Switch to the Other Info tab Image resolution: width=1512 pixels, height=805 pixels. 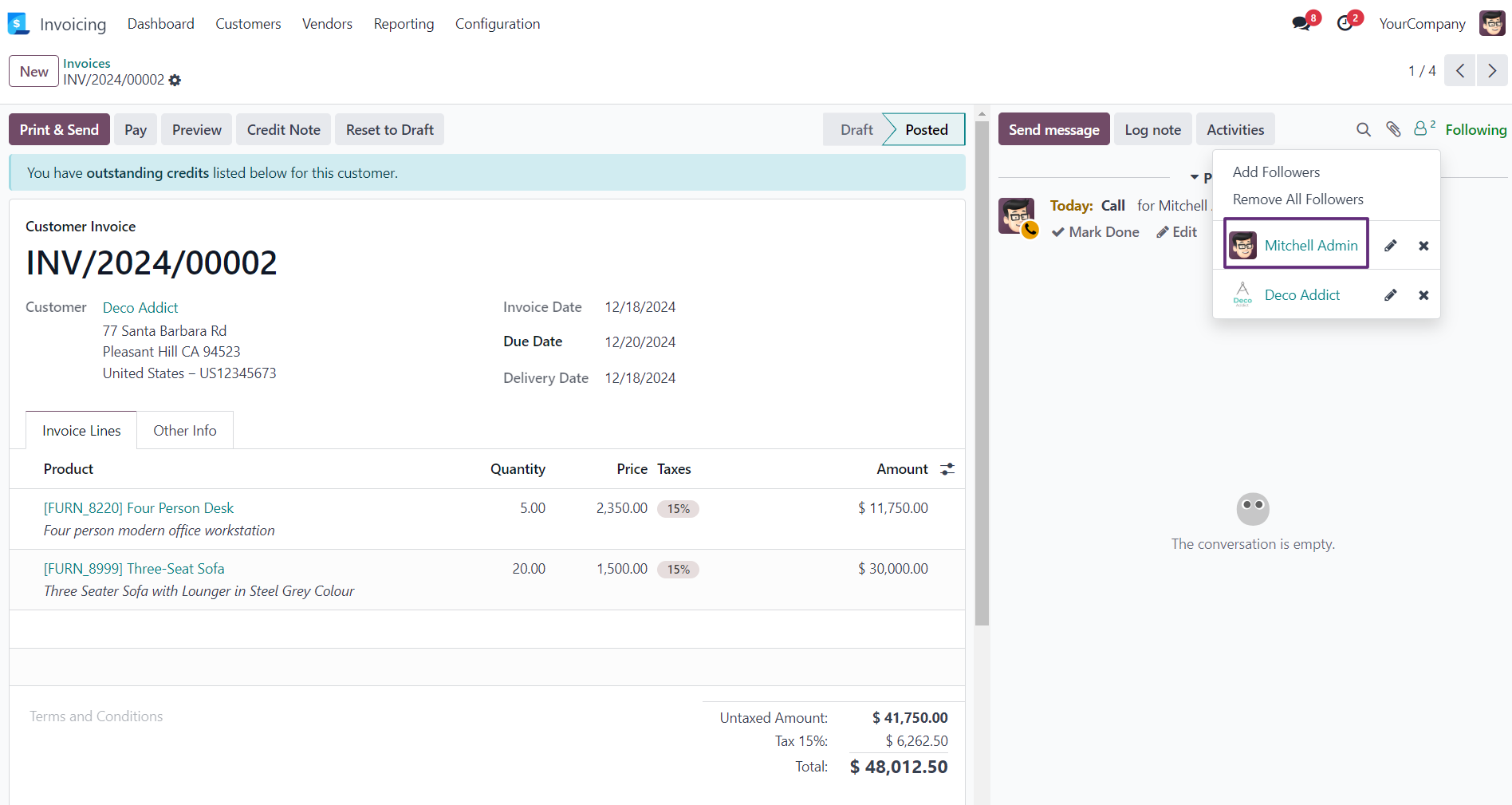[x=185, y=430]
